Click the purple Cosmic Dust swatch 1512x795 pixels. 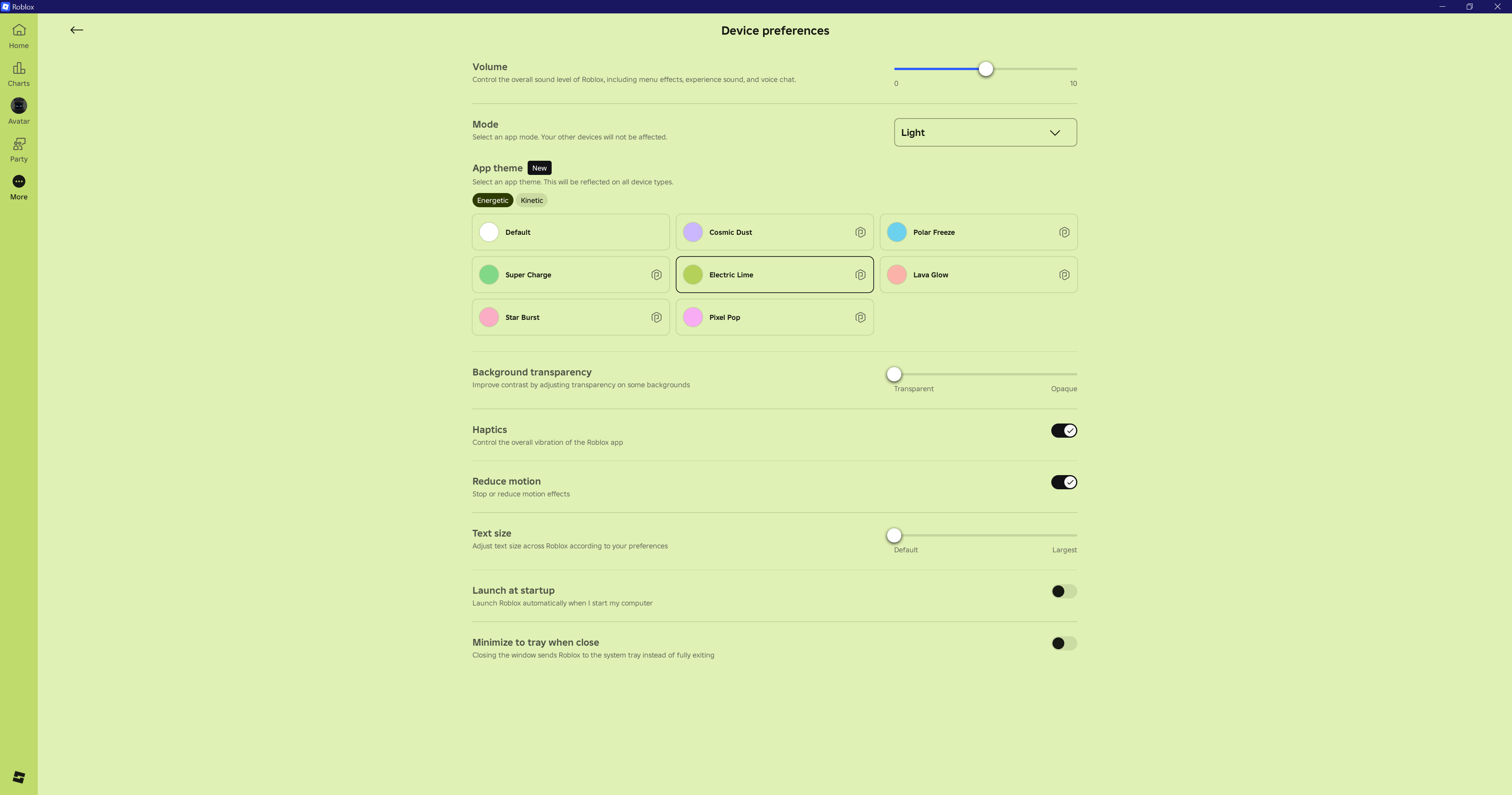tap(693, 232)
